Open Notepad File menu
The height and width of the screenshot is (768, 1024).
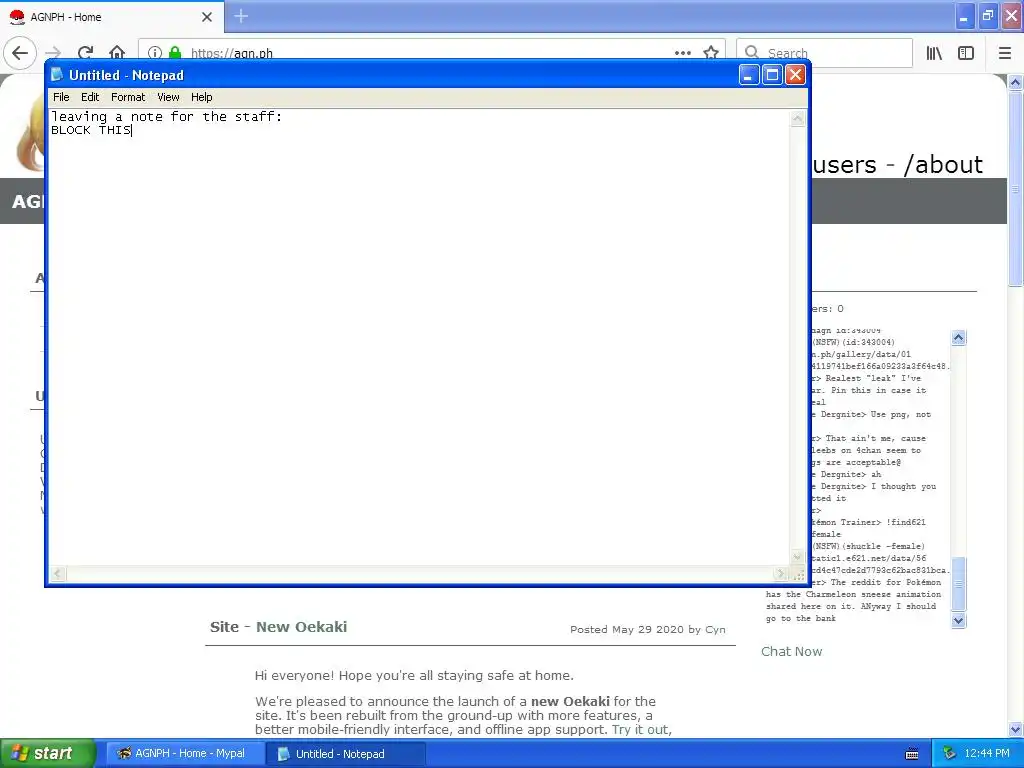[61, 97]
